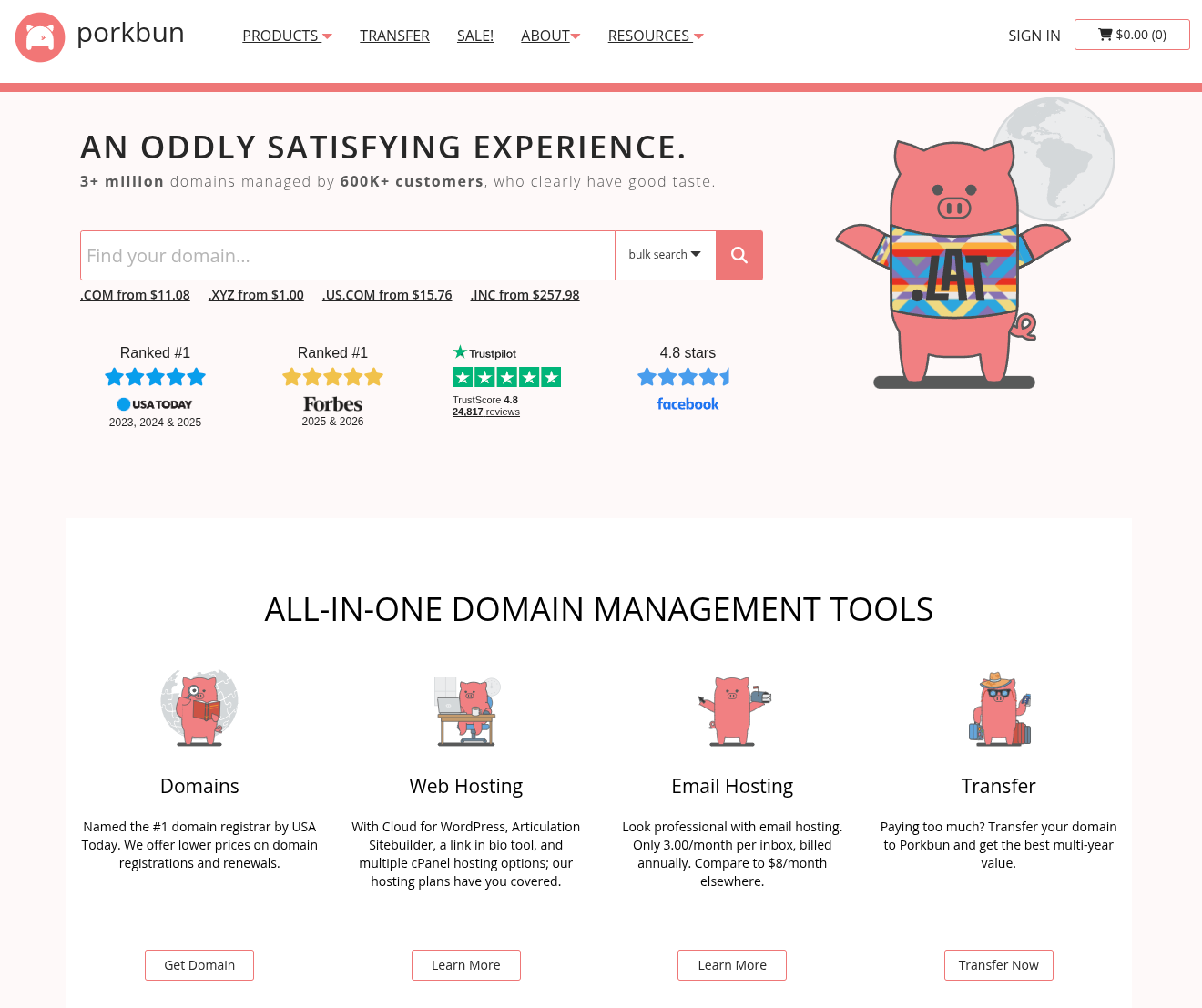Click the "ALL-IN-ONE DOMAIN MANAGEMENT TOOLS" heading
Image resolution: width=1202 pixels, height=1008 pixels.
(599, 609)
